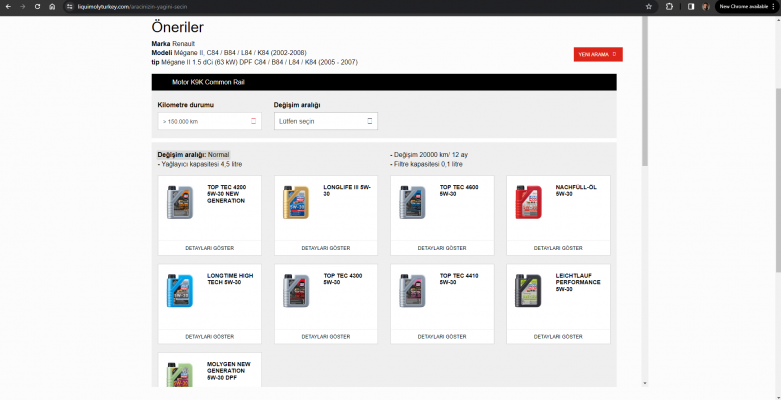This screenshot has width=781, height=400.
Task: Click the Öneriler heading
Action: point(177,27)
